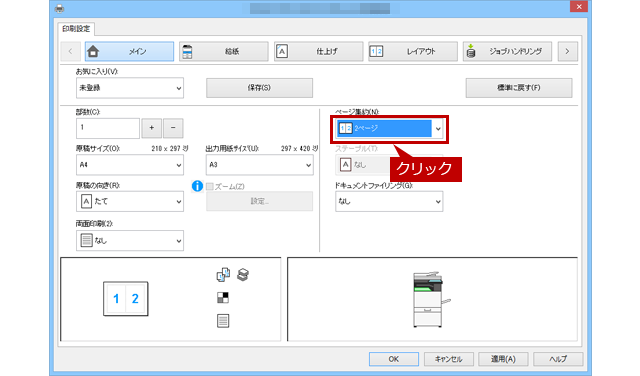Screen dimensions: 640x376
Task: Switch to the 仕上げ tab
Action: pos(318,51)
